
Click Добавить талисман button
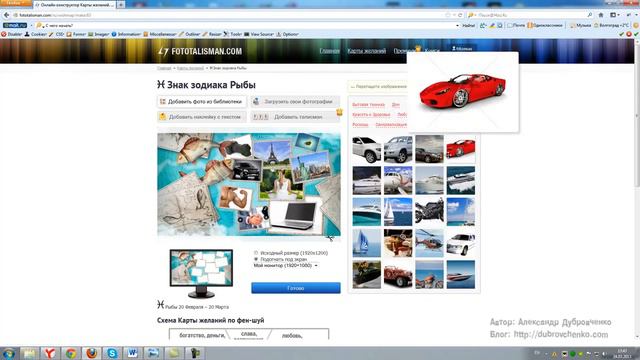(x=296, y=117)
